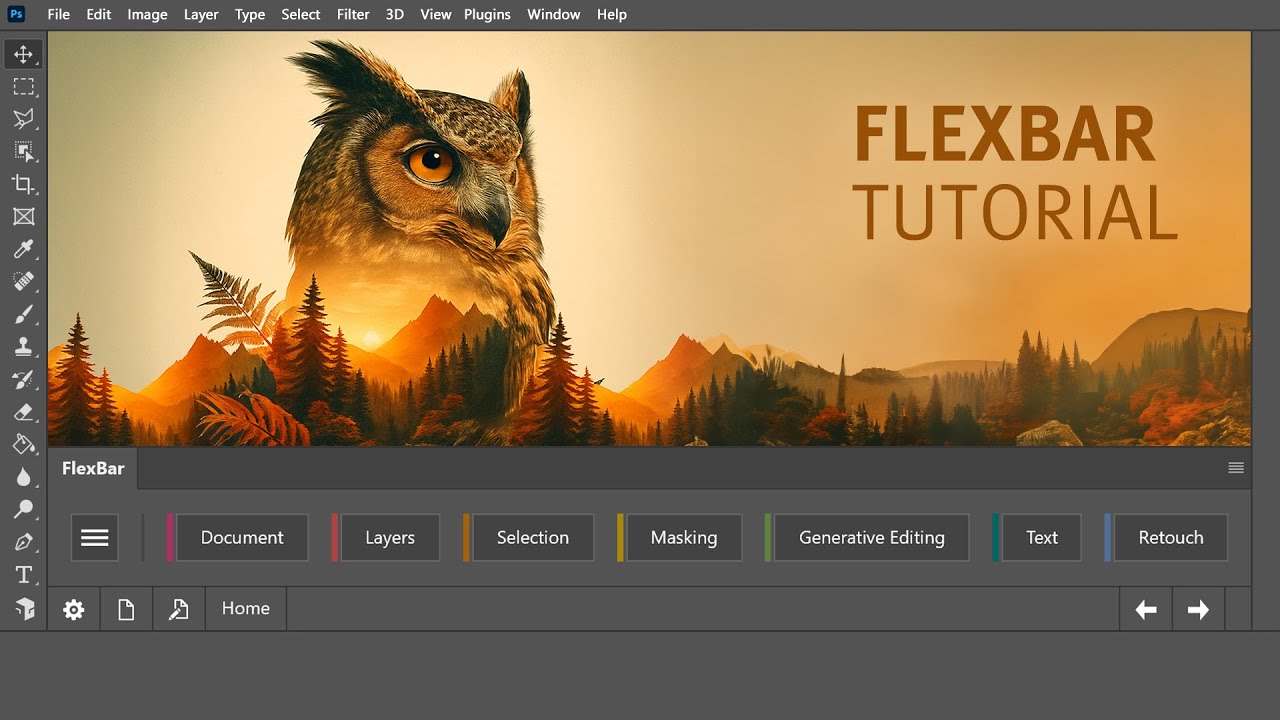Click the Selection button in FlexBar
1280x720 pixels.
(533, 538)
